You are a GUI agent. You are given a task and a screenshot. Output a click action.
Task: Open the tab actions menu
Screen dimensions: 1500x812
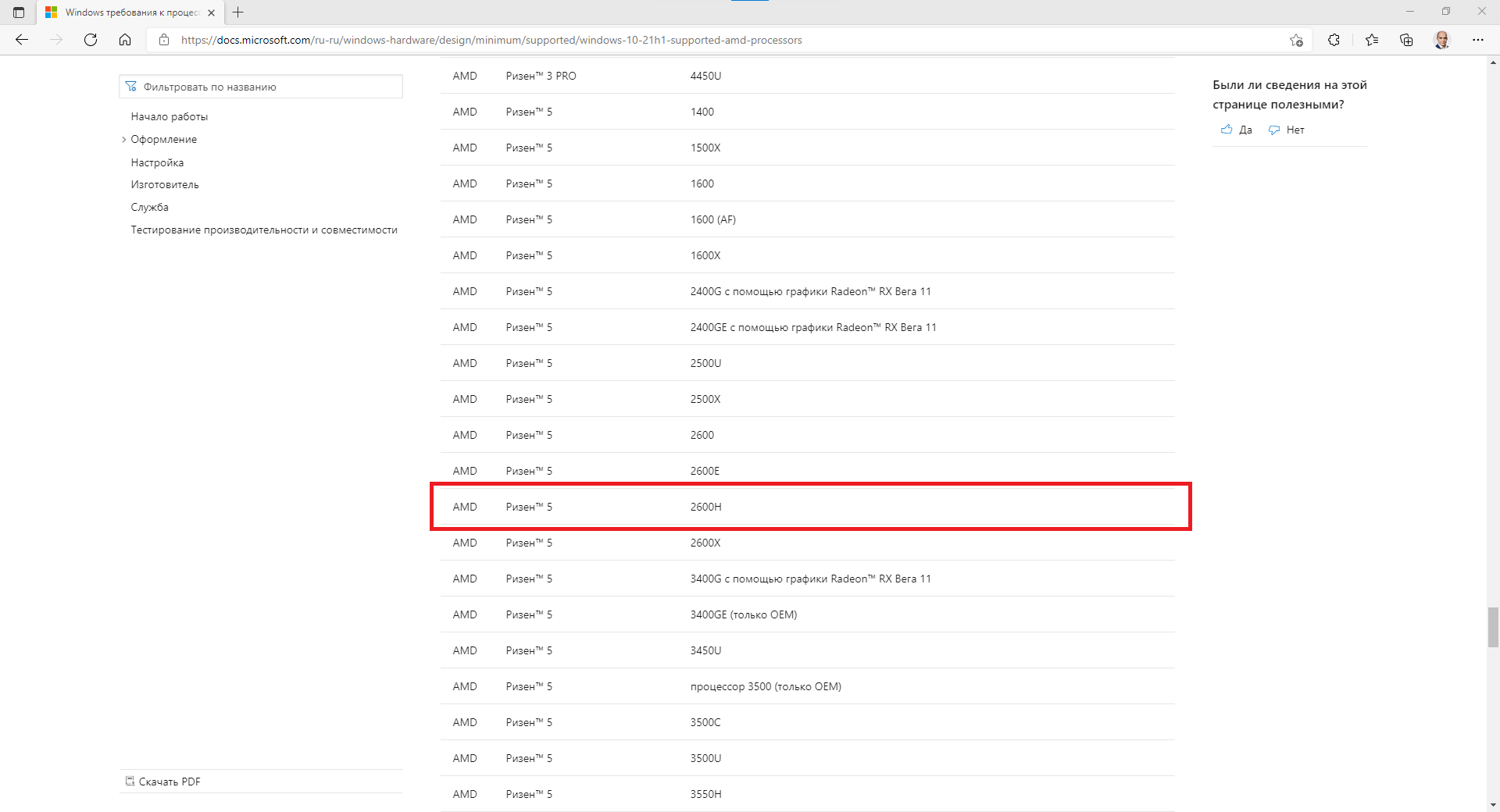19,12
